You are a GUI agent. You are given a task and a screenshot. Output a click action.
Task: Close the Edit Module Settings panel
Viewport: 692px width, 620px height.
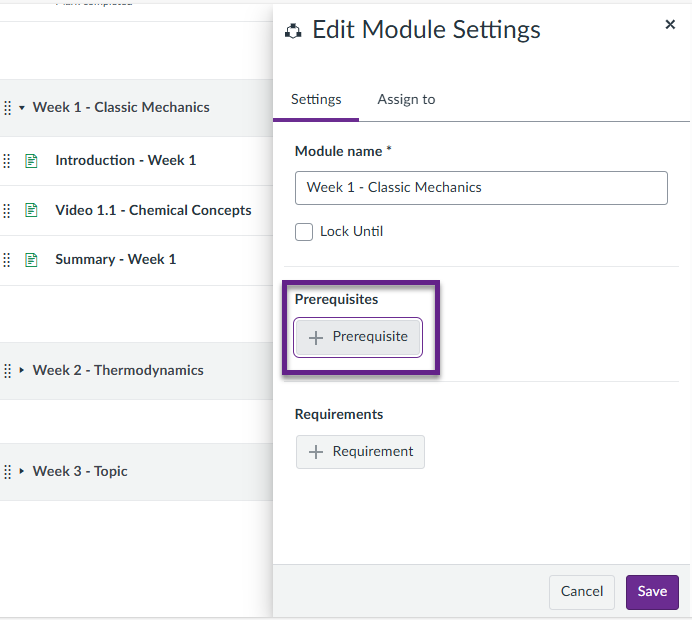pyautogui.click(x=670, y=25)
